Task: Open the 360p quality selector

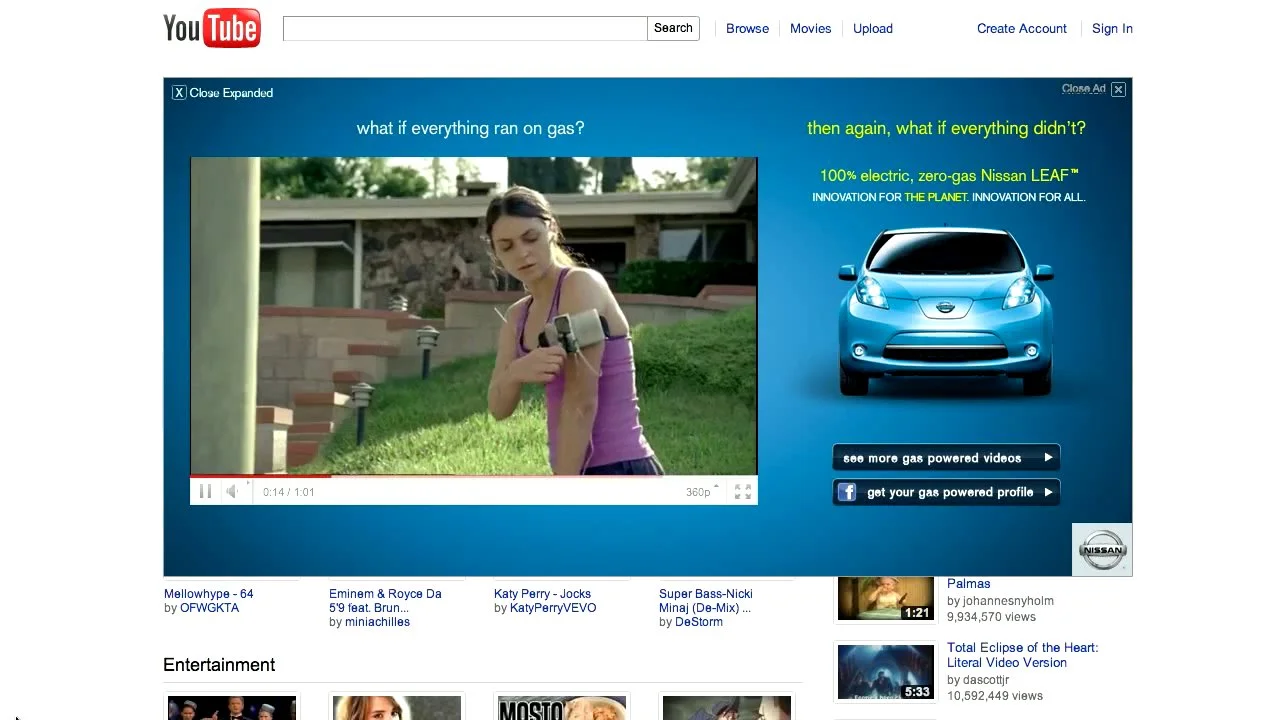Action: coord(702,492)
